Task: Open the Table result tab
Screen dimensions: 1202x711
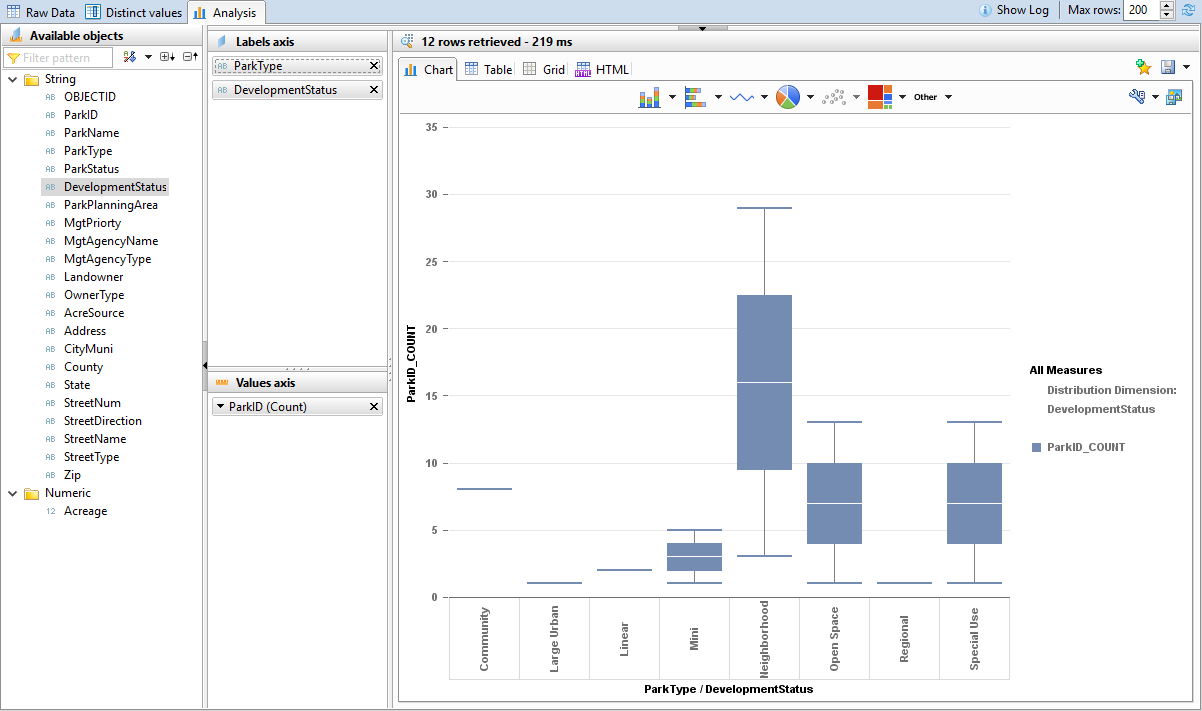Action: click(x=488, y=70)
